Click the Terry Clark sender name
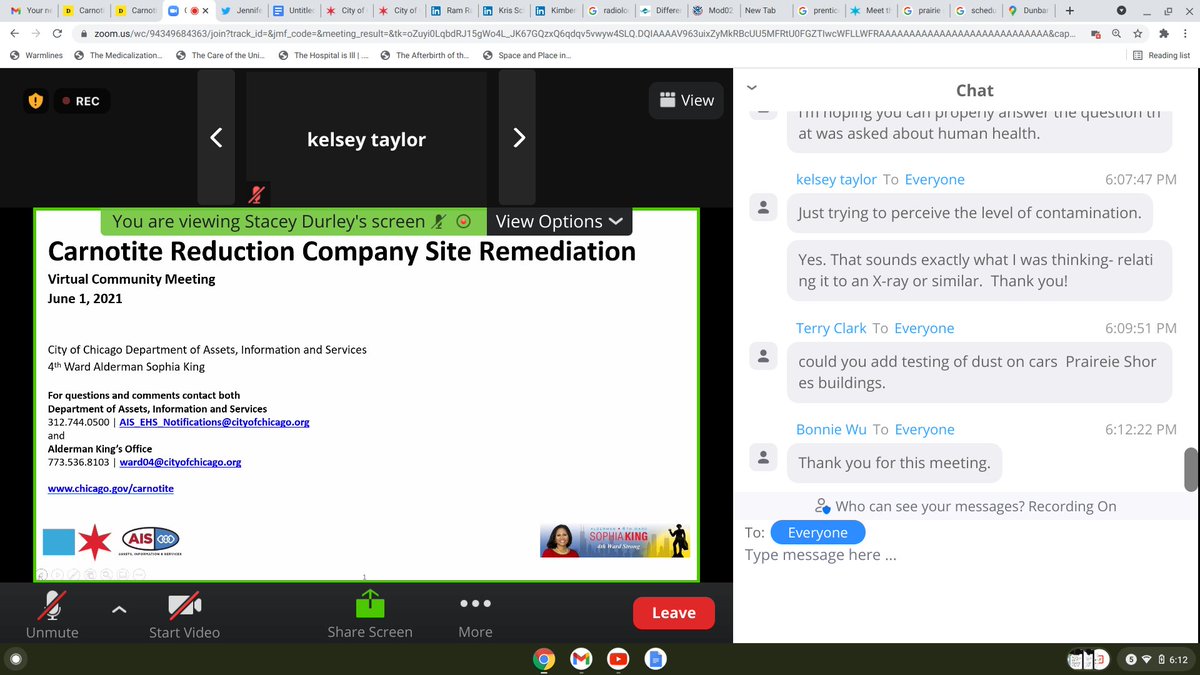The height and width of the screenshot is (675, 1200). (x=831, y=328)
